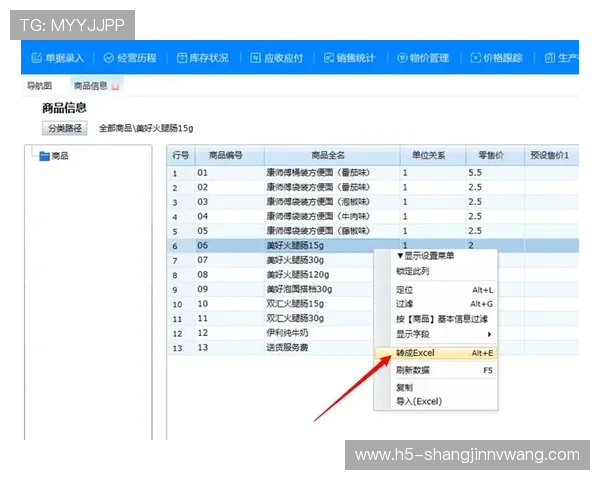Click the 价格跟踪 icon
This screenshot has height=480, width=600.
point(475,58)
